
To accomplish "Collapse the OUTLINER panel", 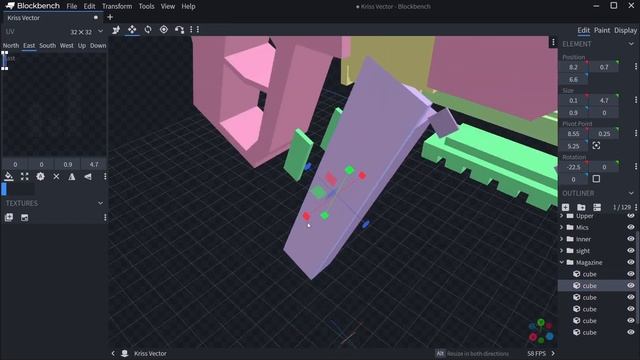I will click(631, 193).
